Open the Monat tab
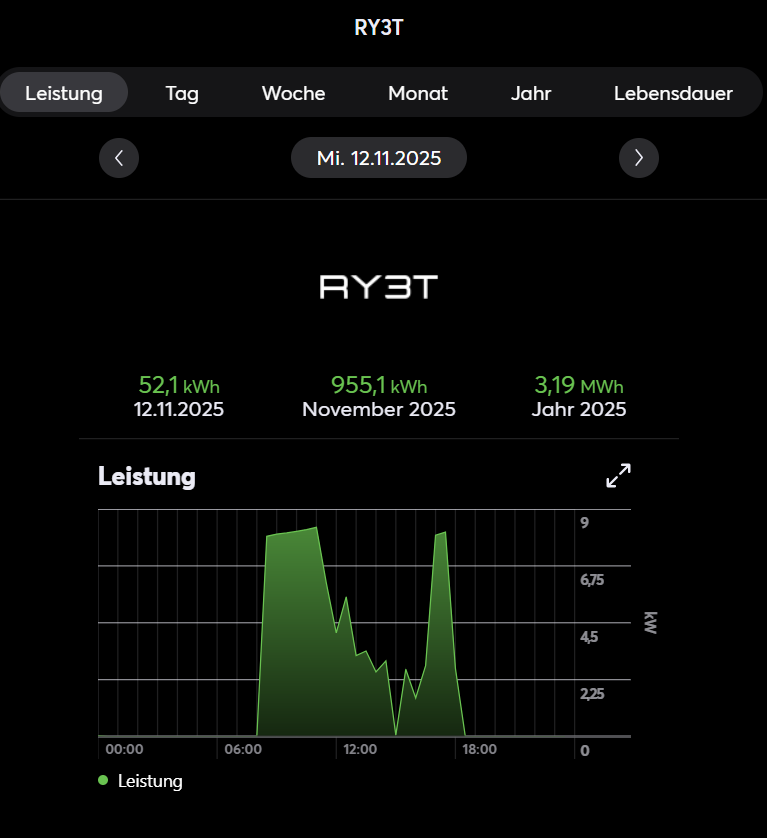 click(418, 93)
